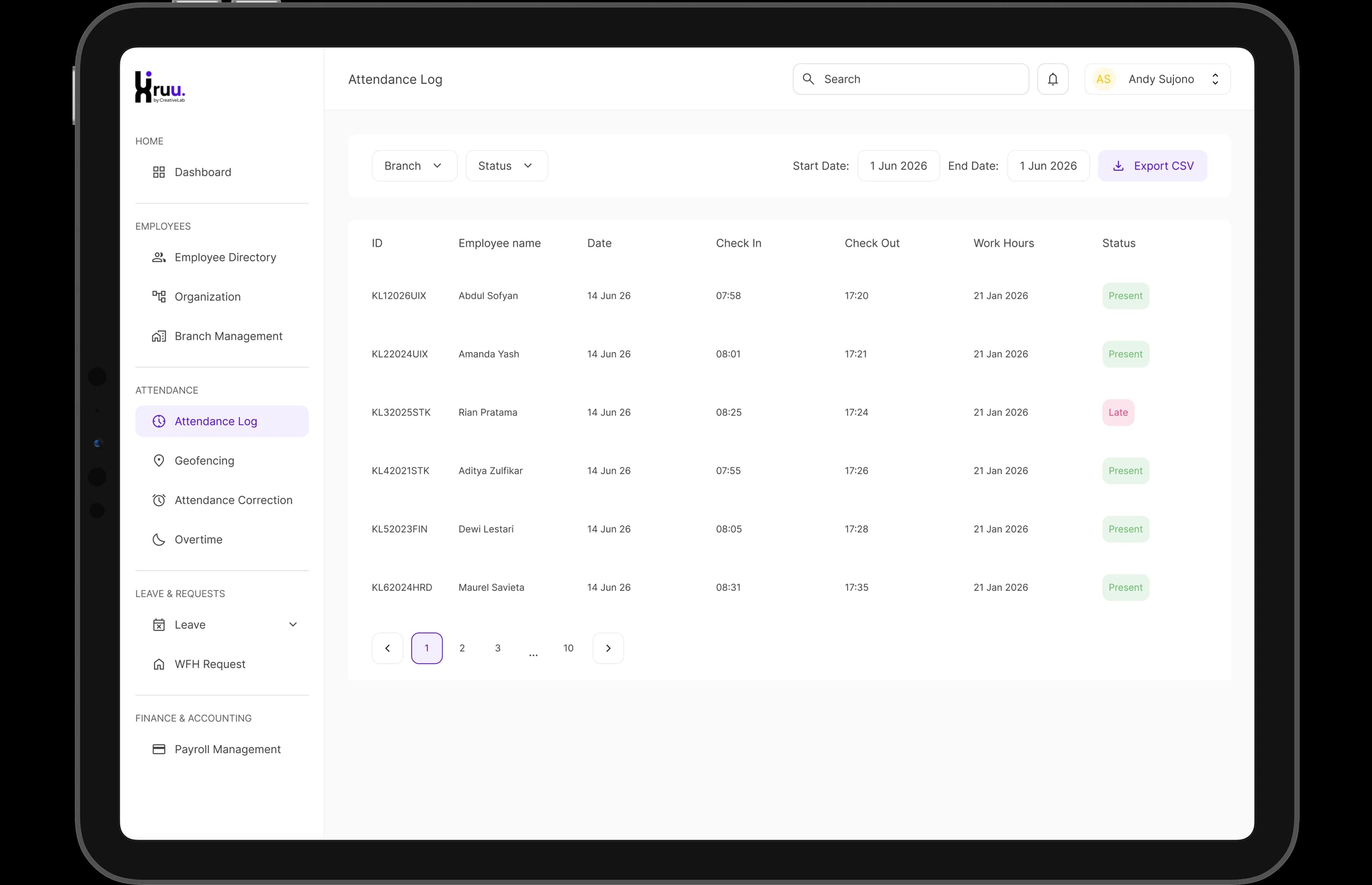The width and height of the screenshot is (1372, 885).
Task: Click the Organization chart icon
Action: 159,296
